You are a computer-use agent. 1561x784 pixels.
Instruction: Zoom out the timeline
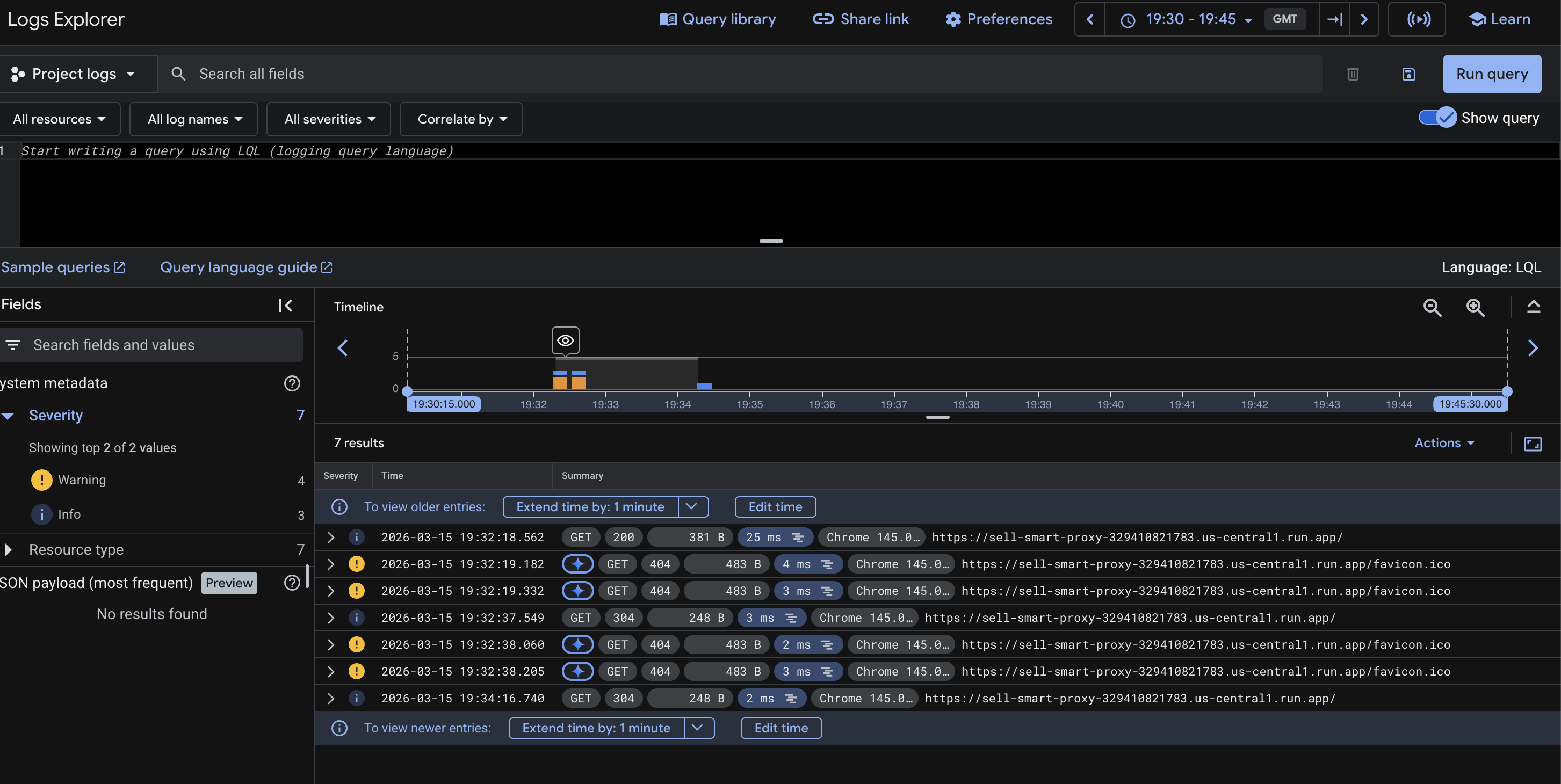pyautogui.click(x=1432, y=308)
